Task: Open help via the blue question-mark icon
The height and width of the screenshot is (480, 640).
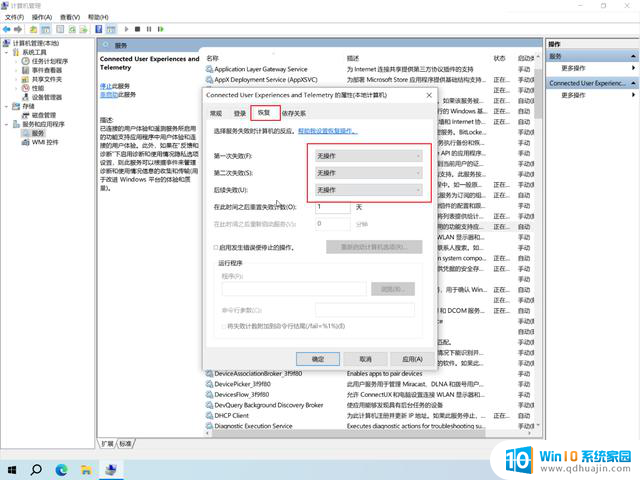Action: click(x=98, y=29)
